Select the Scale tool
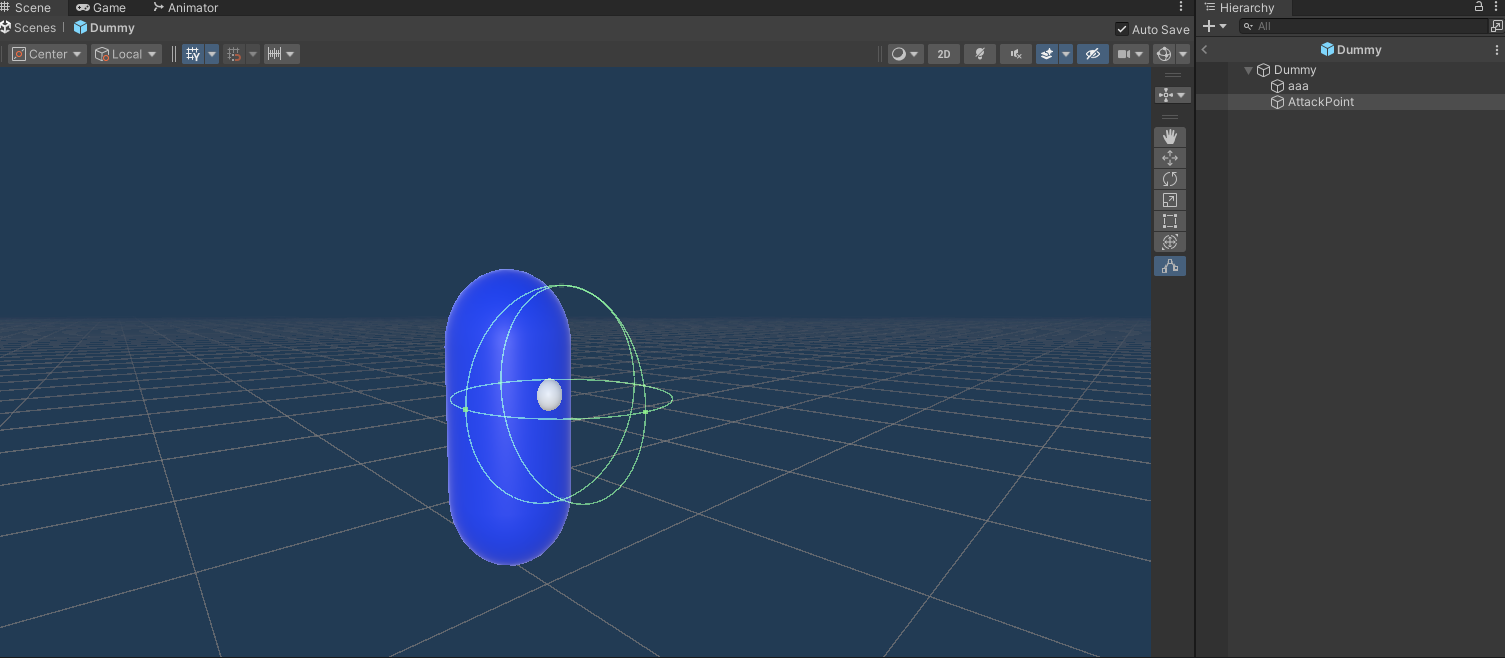 tap(1170, 200)
